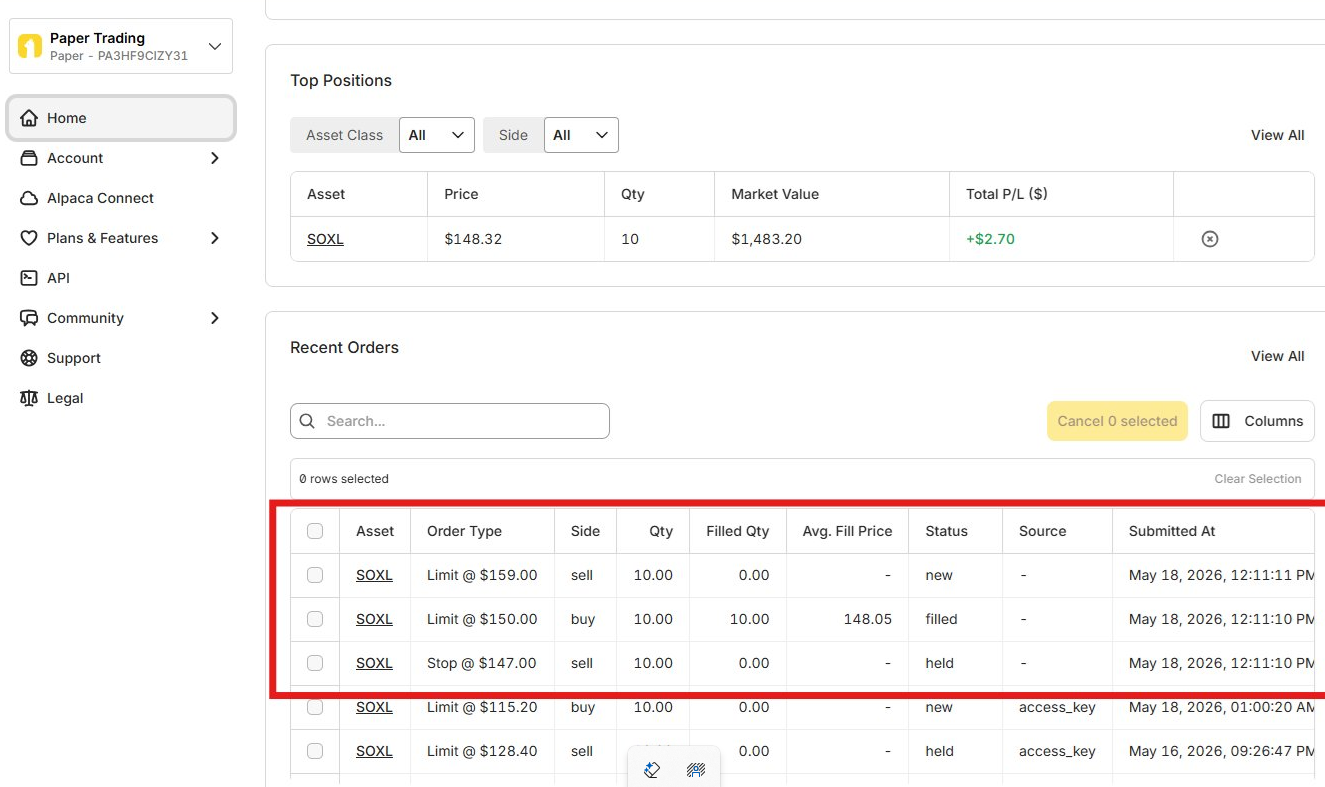Click the Alpaca logo icon in the account selector

(30, 46)
